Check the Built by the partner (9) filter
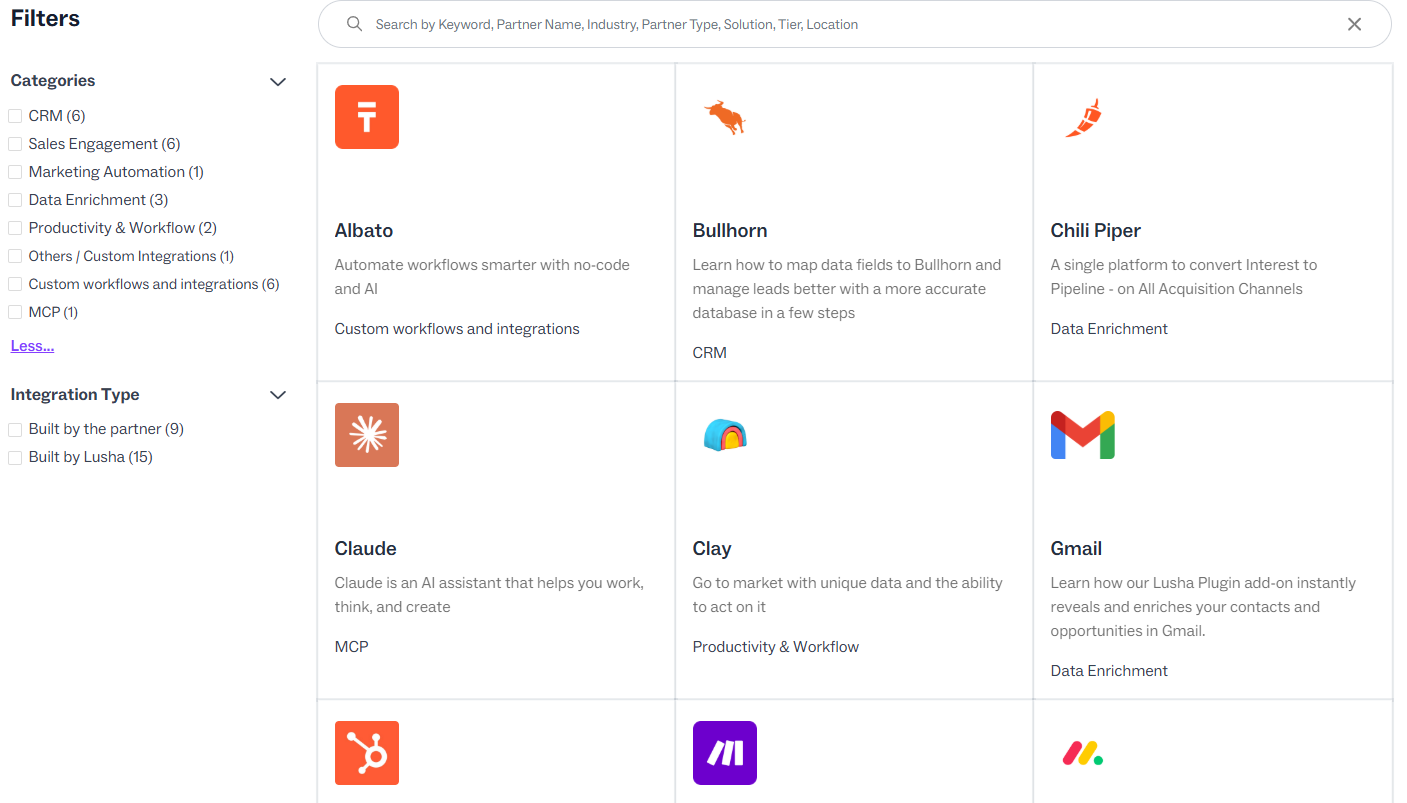 coord(15,429)
